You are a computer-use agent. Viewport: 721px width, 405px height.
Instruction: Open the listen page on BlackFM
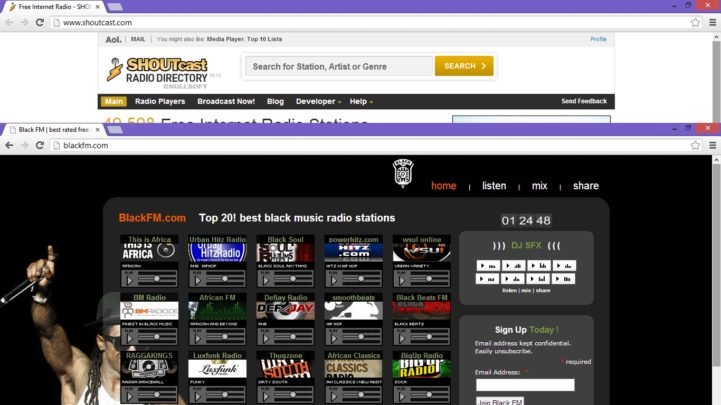click(494, 186)
